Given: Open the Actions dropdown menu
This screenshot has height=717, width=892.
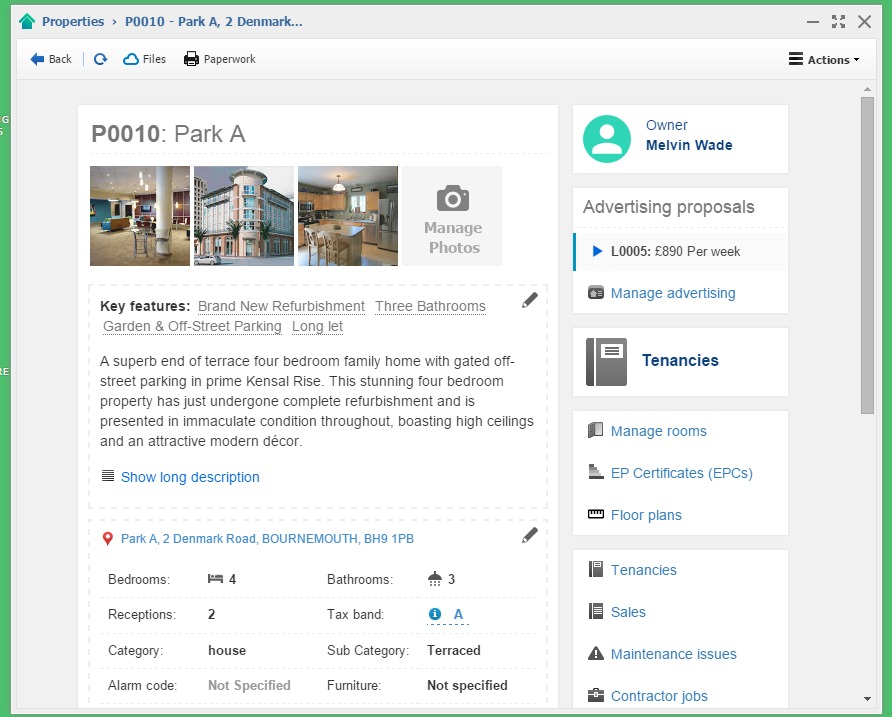Looking at the screenshot, I should pyautogui.click(x=824, y=59).
